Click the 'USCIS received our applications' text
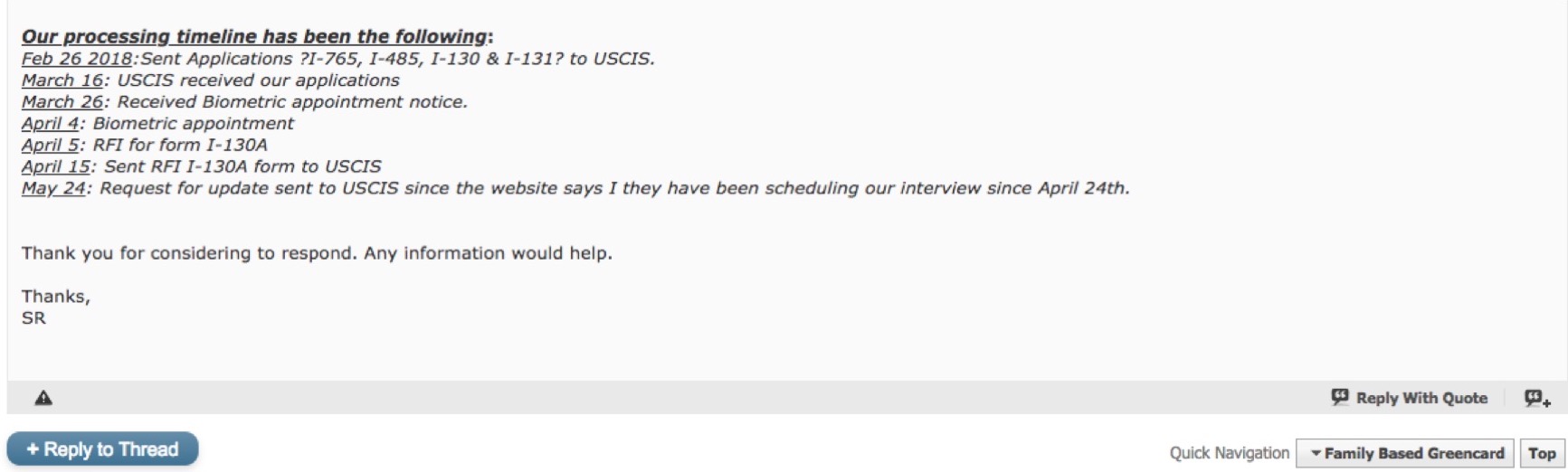The image size is (1568, 472). click(258, 80)
